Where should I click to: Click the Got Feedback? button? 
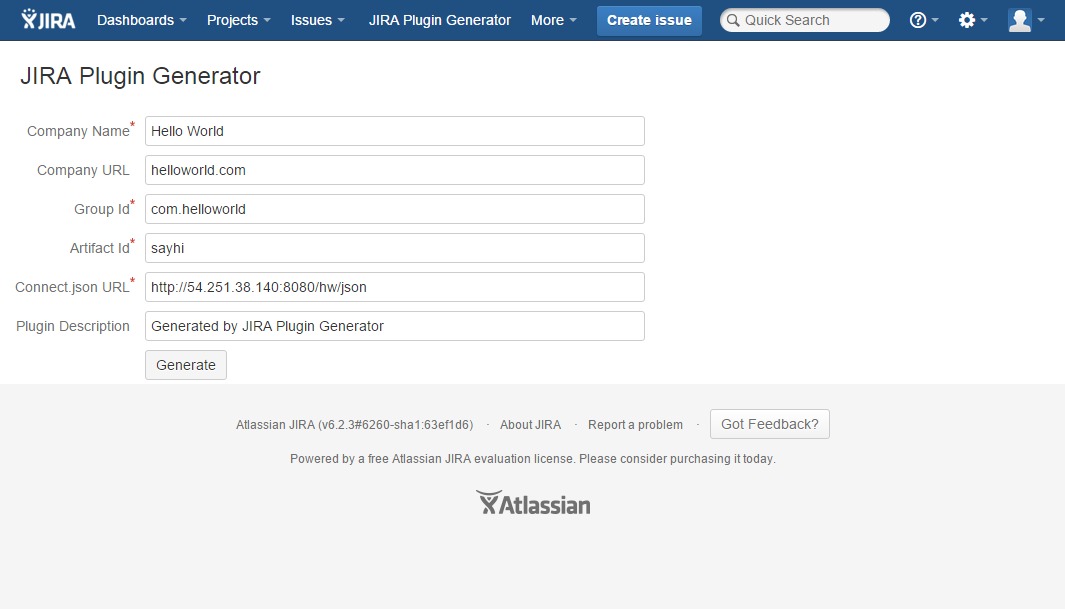point(770,424)
